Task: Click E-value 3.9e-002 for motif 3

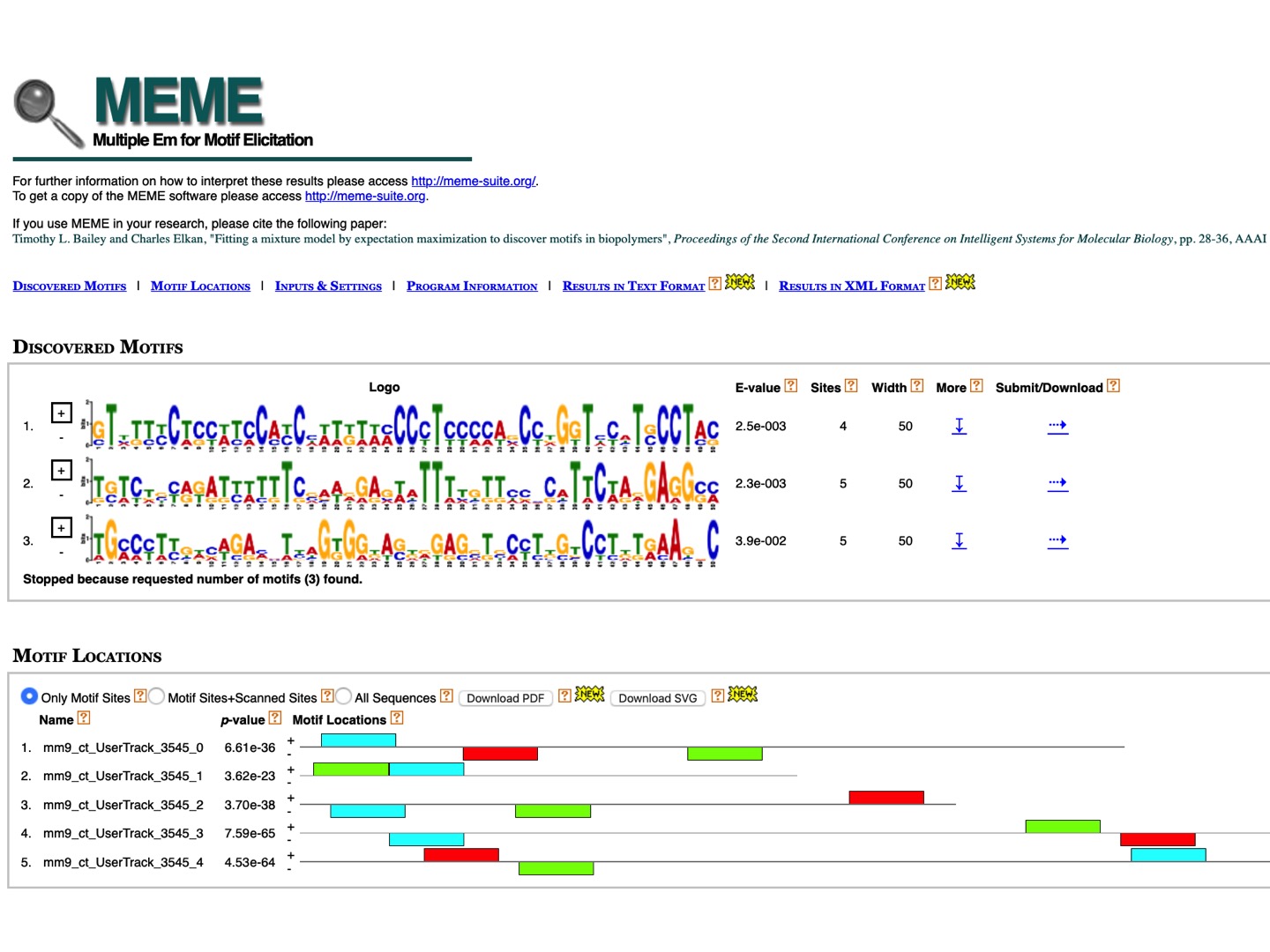Action: pyautogui.click(x=760, y=540)
